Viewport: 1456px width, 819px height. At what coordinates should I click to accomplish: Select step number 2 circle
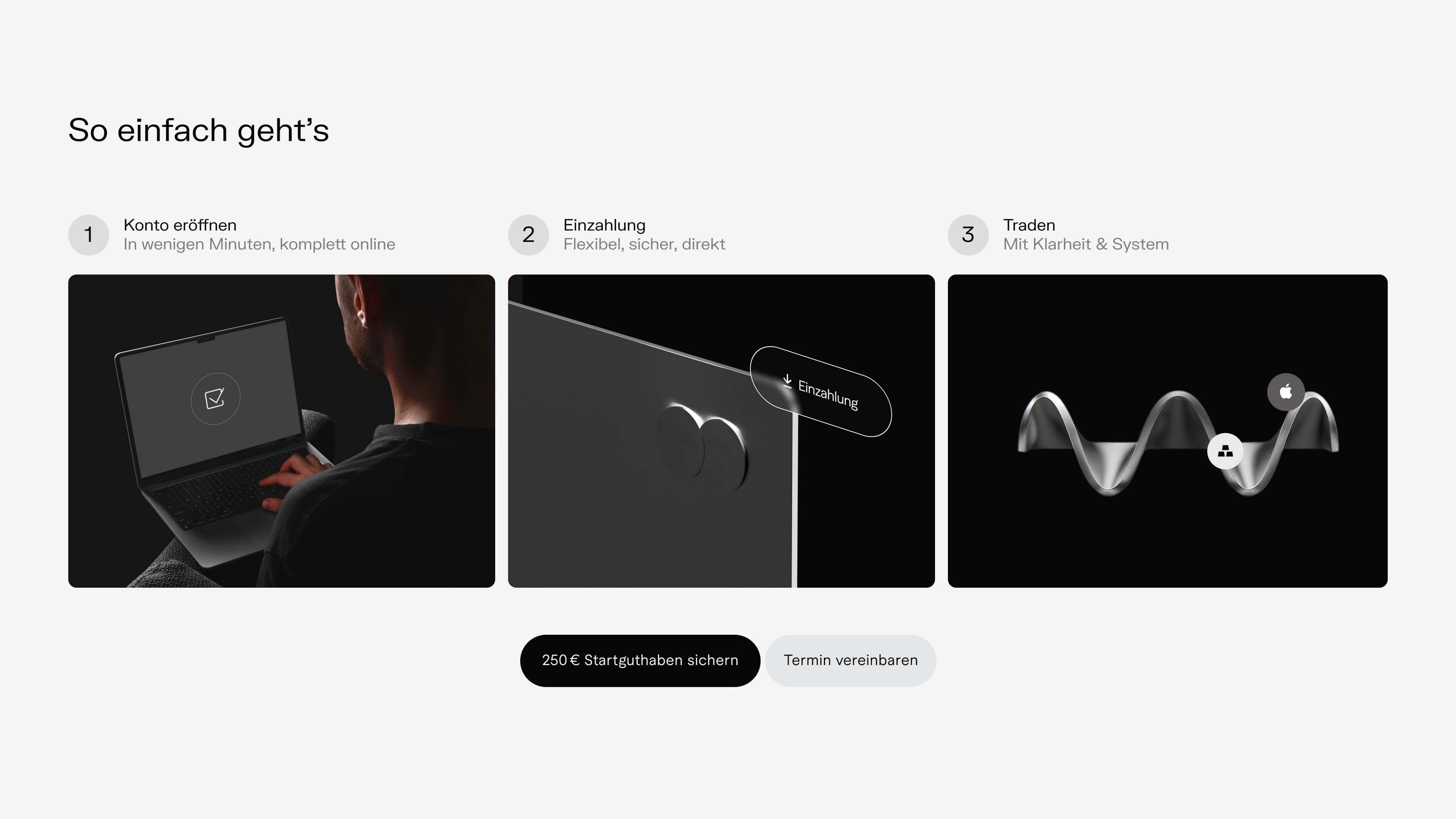pos(529,235)
